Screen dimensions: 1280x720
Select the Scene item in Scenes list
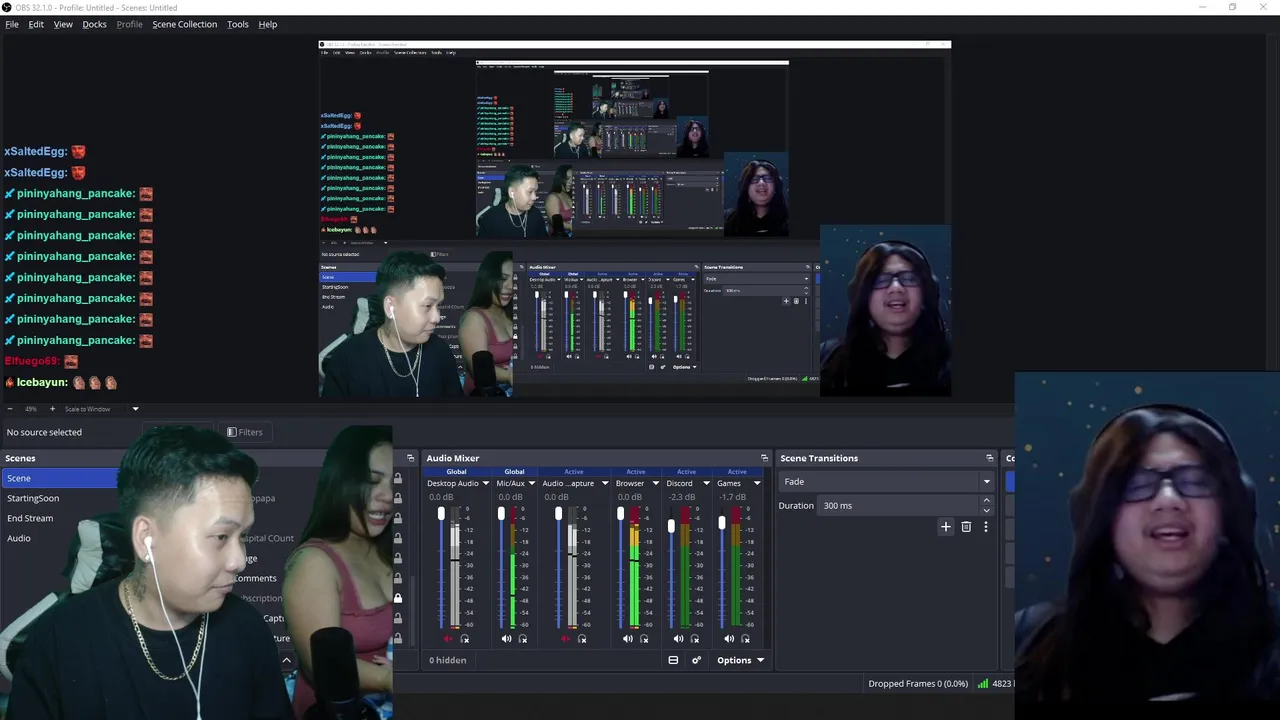(x=60, y=478)
